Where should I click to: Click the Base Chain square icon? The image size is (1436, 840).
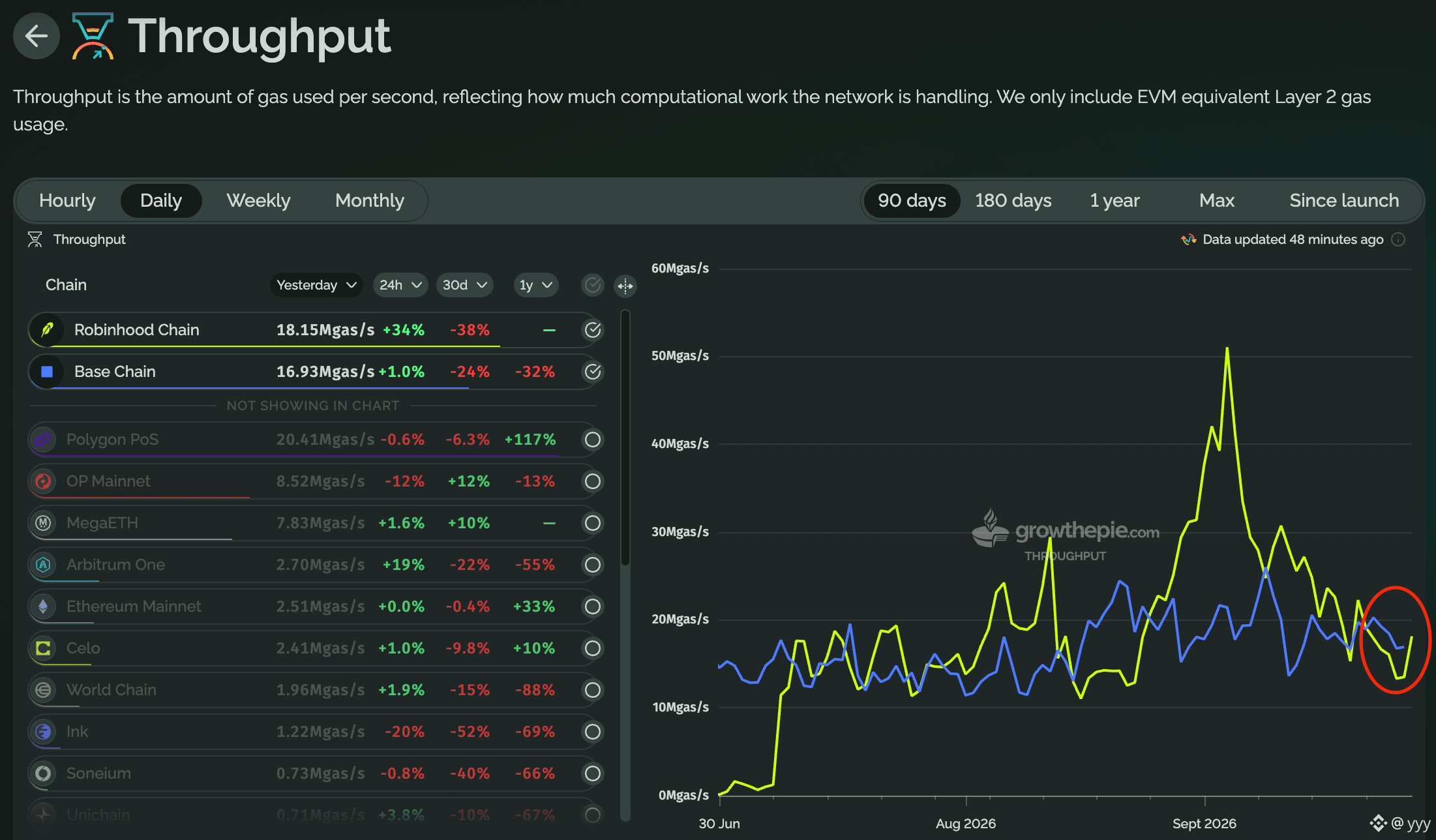[x=47, y=372]
